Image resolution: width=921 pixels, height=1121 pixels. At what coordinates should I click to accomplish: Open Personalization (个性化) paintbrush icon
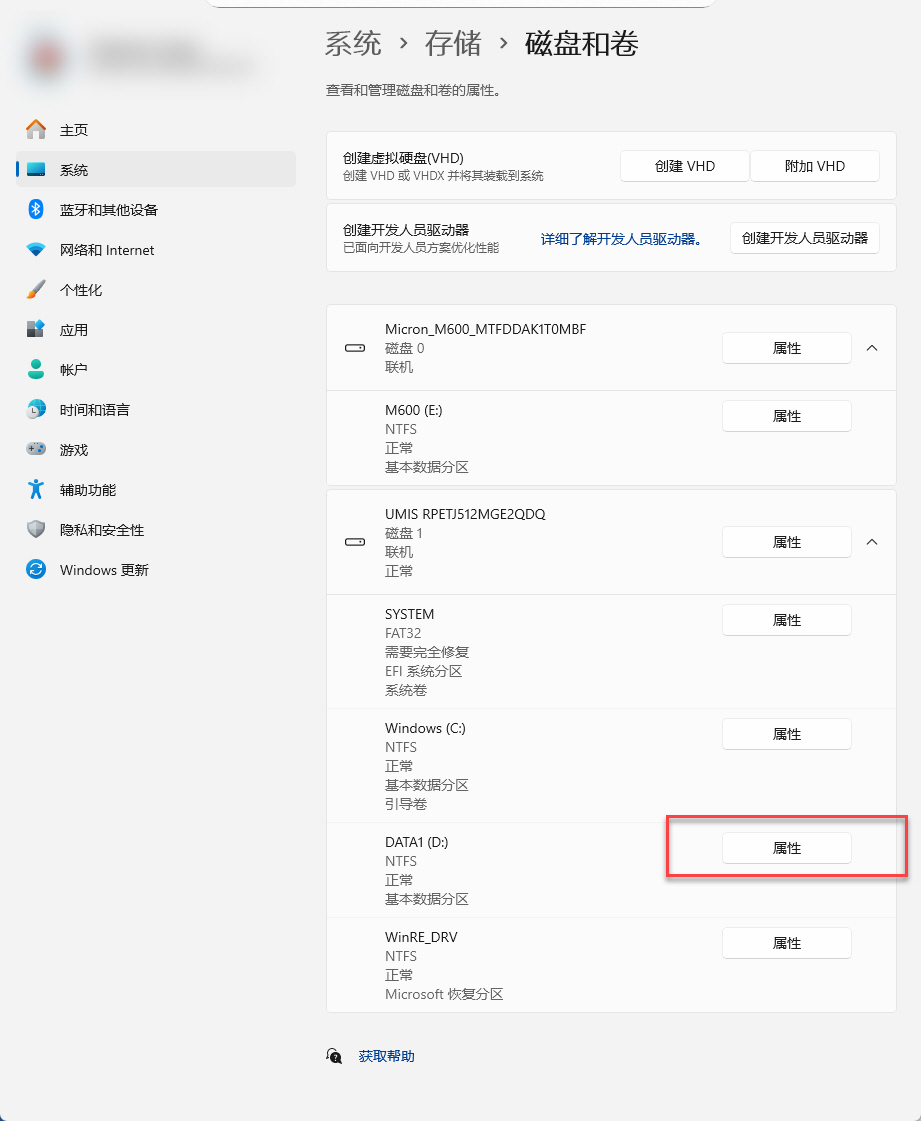point(36,290)
